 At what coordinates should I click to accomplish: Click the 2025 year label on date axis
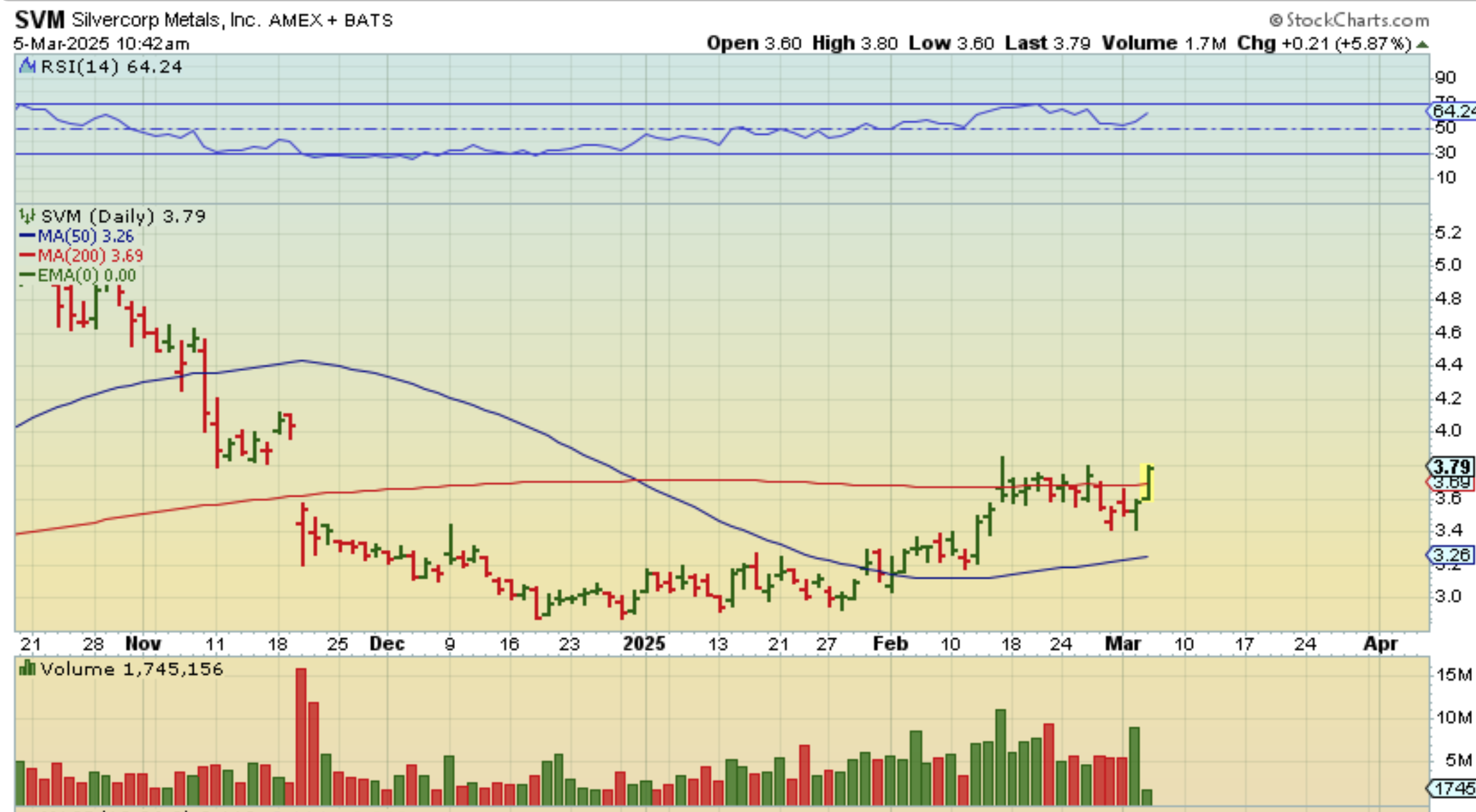[x=644, y=644]
